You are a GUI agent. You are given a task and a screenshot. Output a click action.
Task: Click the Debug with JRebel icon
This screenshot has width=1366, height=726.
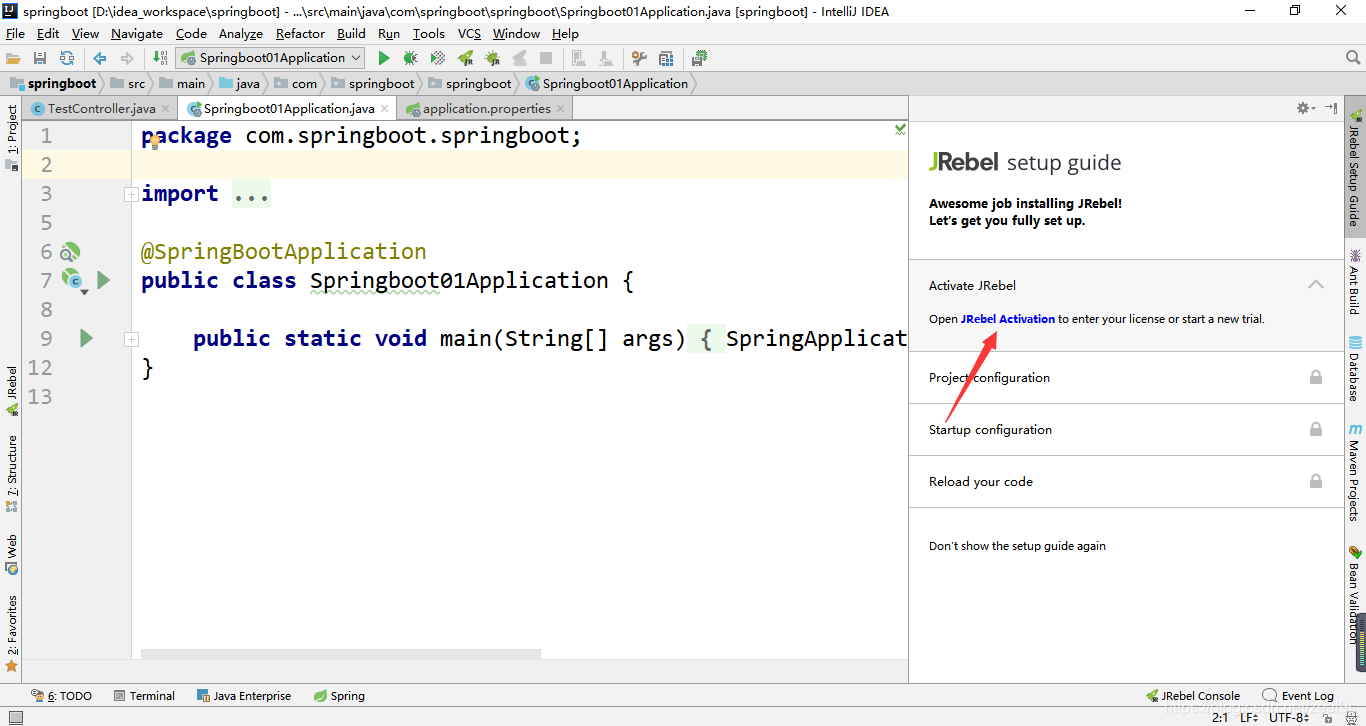pyautogui.click(x=493, y=58)
